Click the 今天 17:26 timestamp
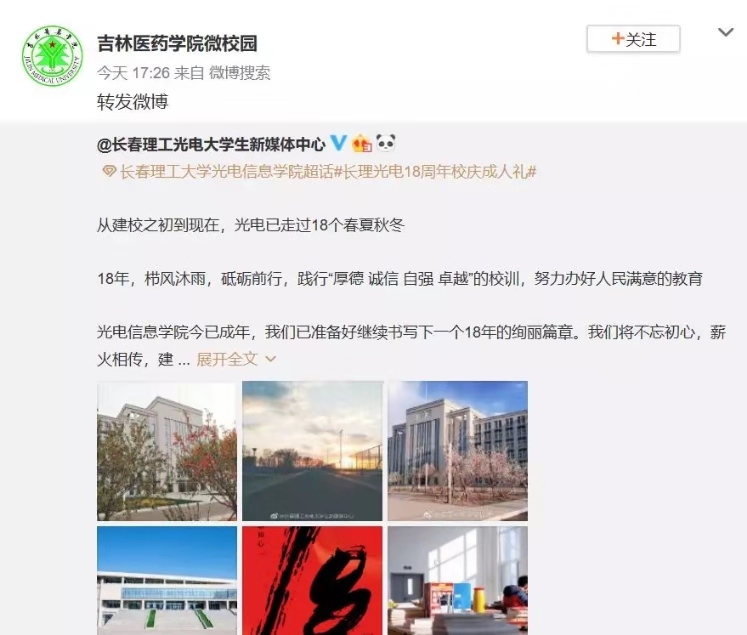The height and width of the screenshot is (635, 747). pos(133,73)
